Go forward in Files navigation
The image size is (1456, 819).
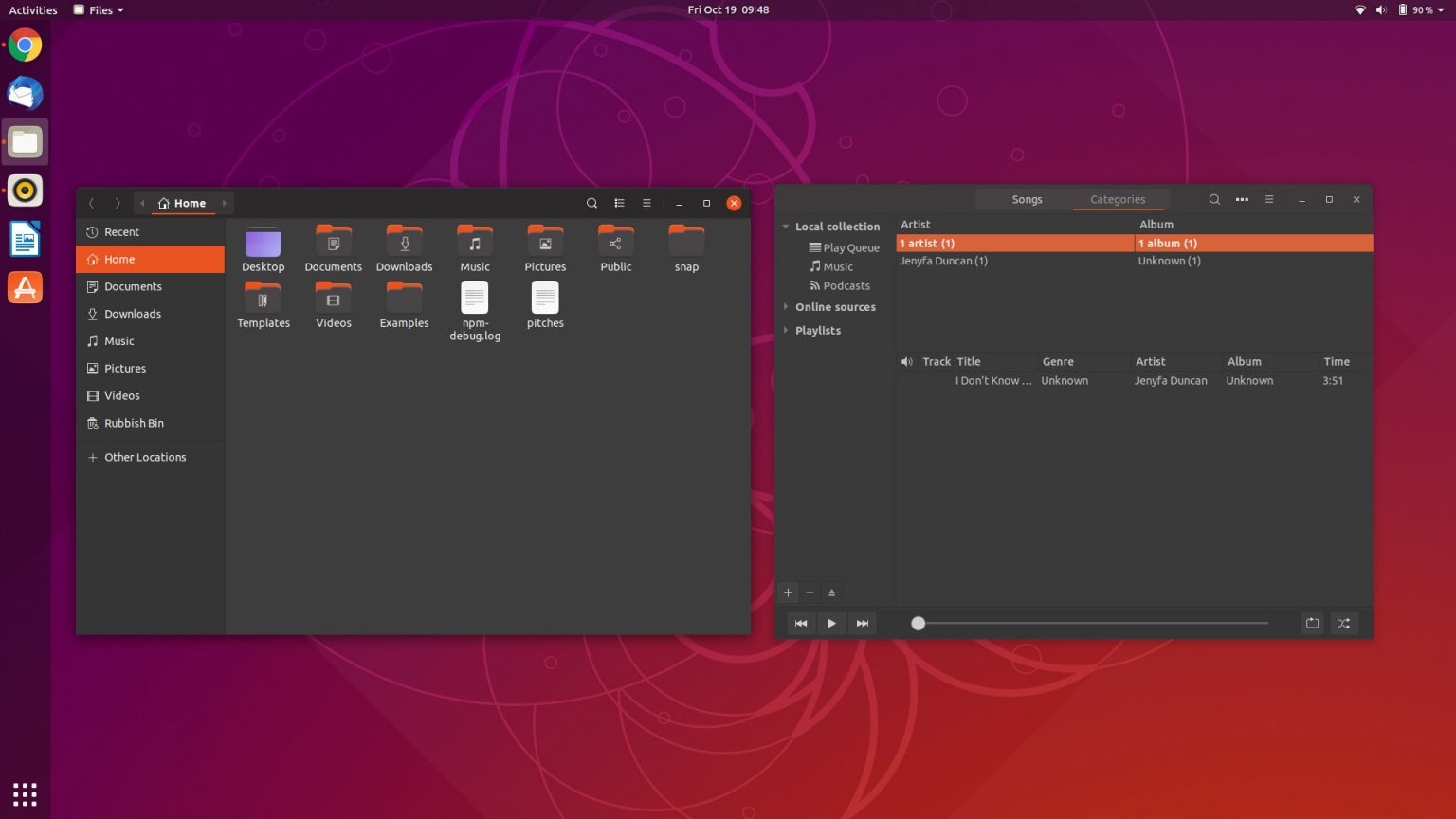pyautogui.click(x=118, y=203)
